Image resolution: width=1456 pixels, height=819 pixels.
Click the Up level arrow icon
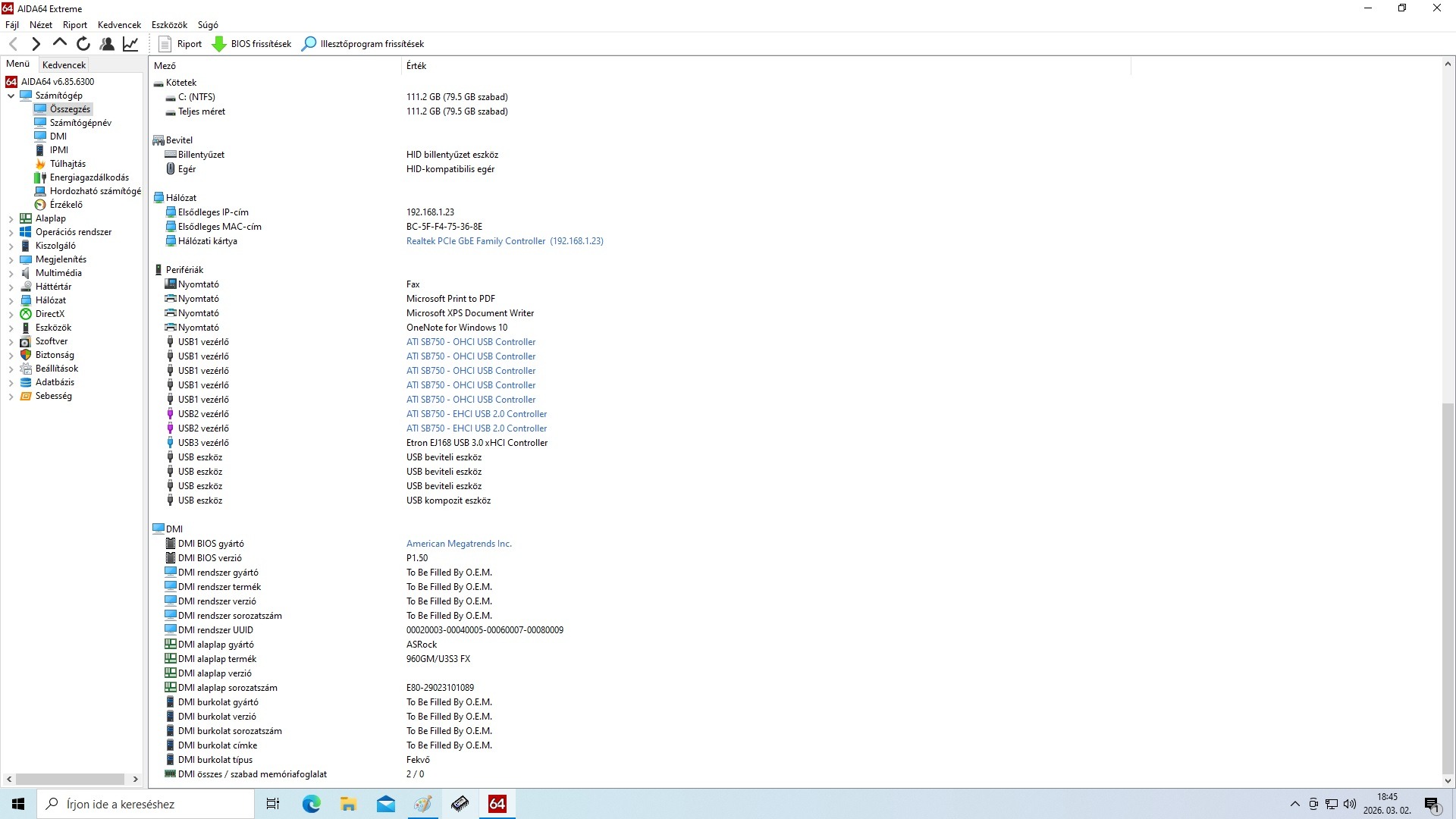click(60, 43)
